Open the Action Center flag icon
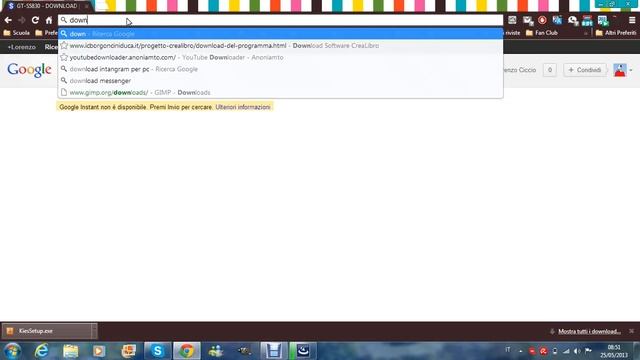This screenshot has height=360, width=640. pyautogui.click(x=588, y=351)
